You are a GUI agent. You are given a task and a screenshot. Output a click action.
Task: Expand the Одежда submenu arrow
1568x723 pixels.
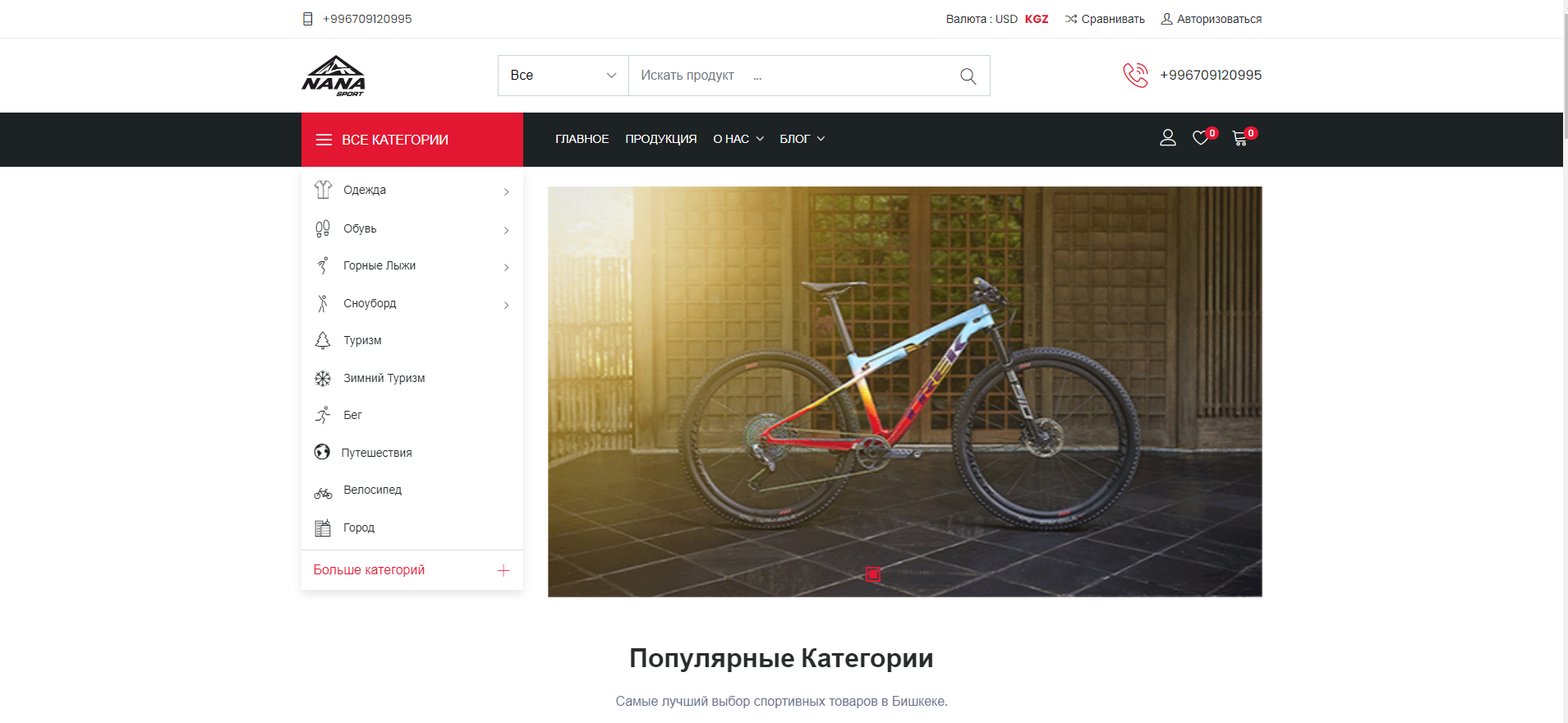click(x=507, y=191)
